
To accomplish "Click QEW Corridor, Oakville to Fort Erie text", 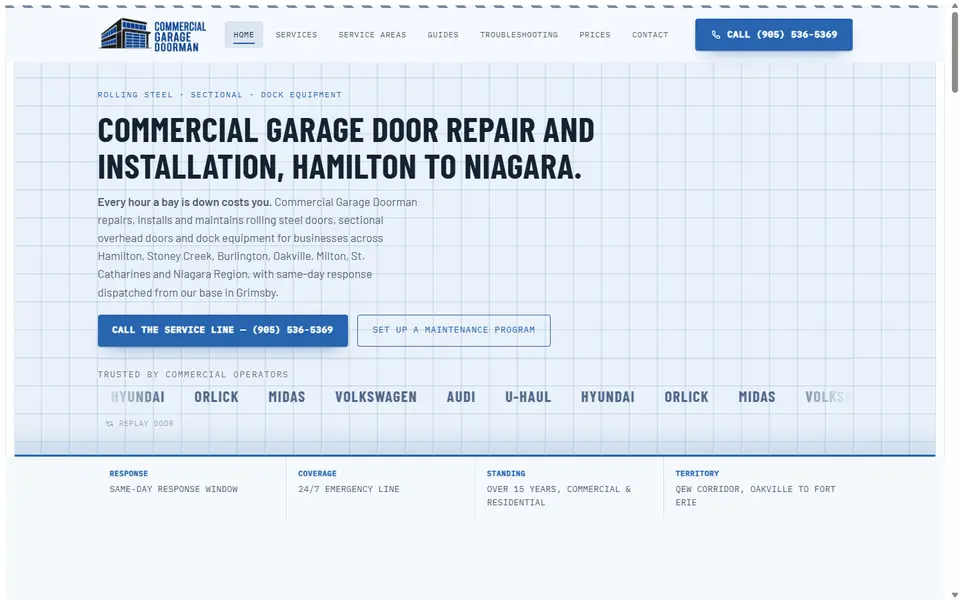I will click(x=755, y=496).
